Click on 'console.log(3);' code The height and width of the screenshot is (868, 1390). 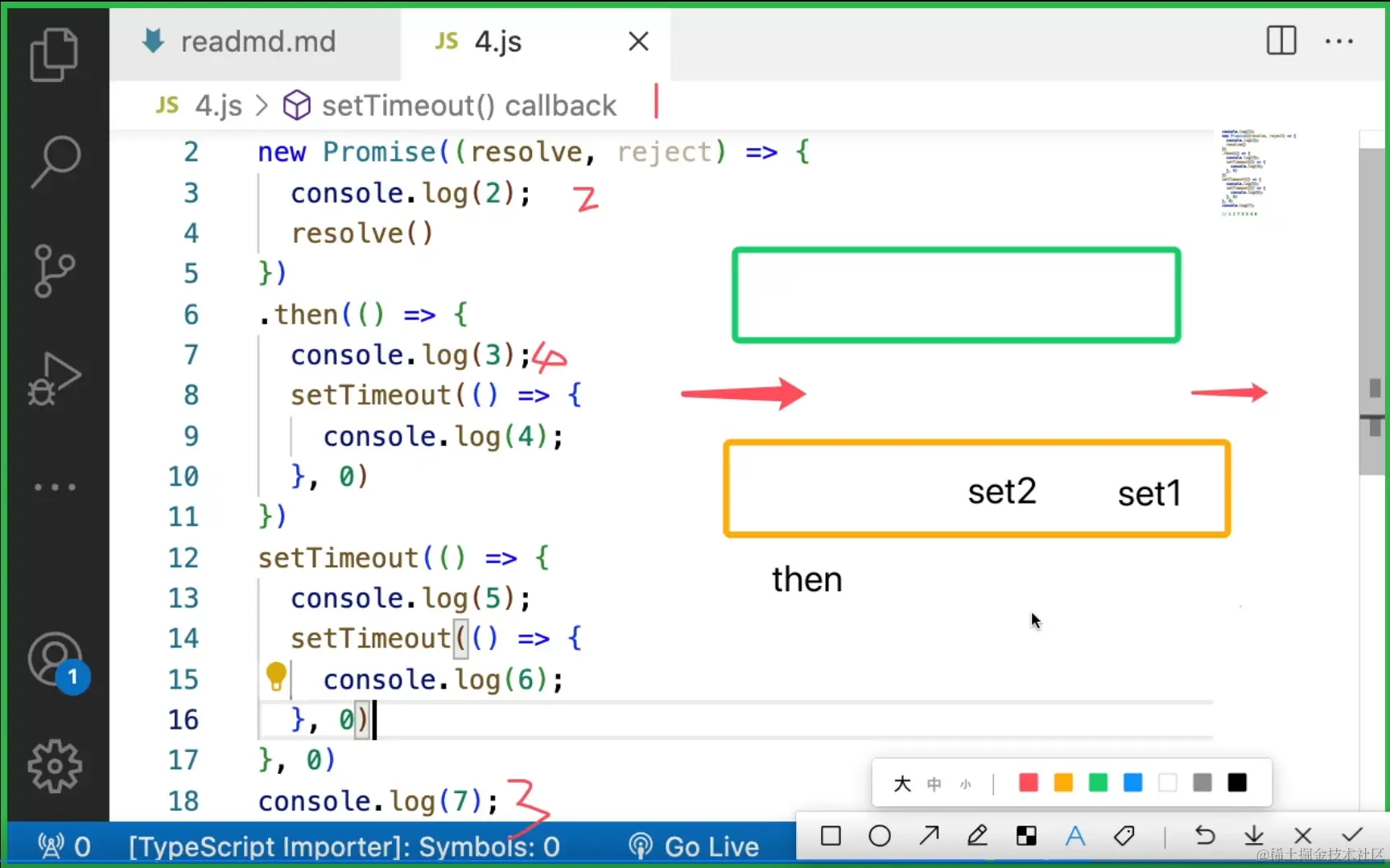click(410, 355)
